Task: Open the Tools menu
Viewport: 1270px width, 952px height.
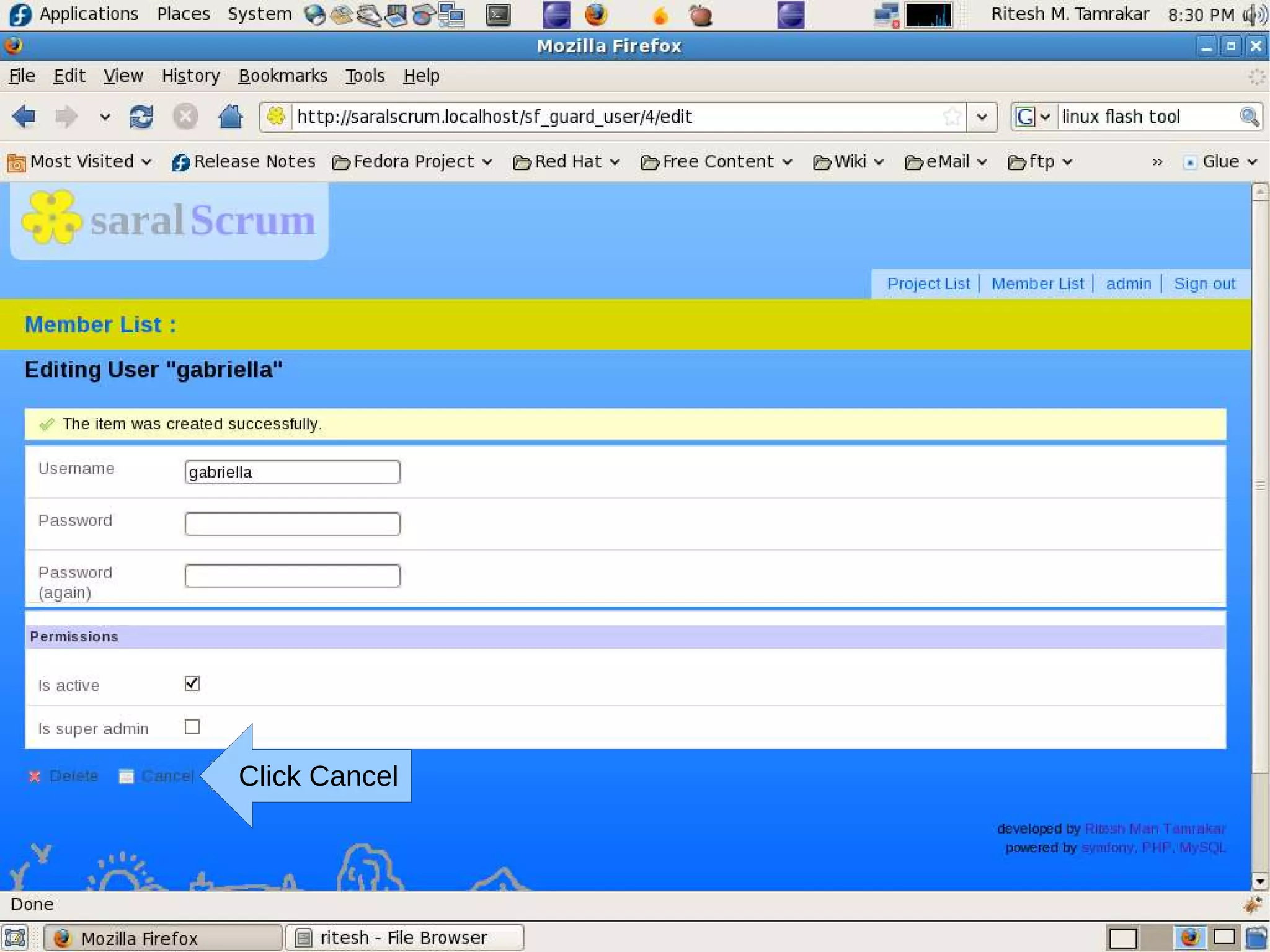Action: click(x=365, y=76)
